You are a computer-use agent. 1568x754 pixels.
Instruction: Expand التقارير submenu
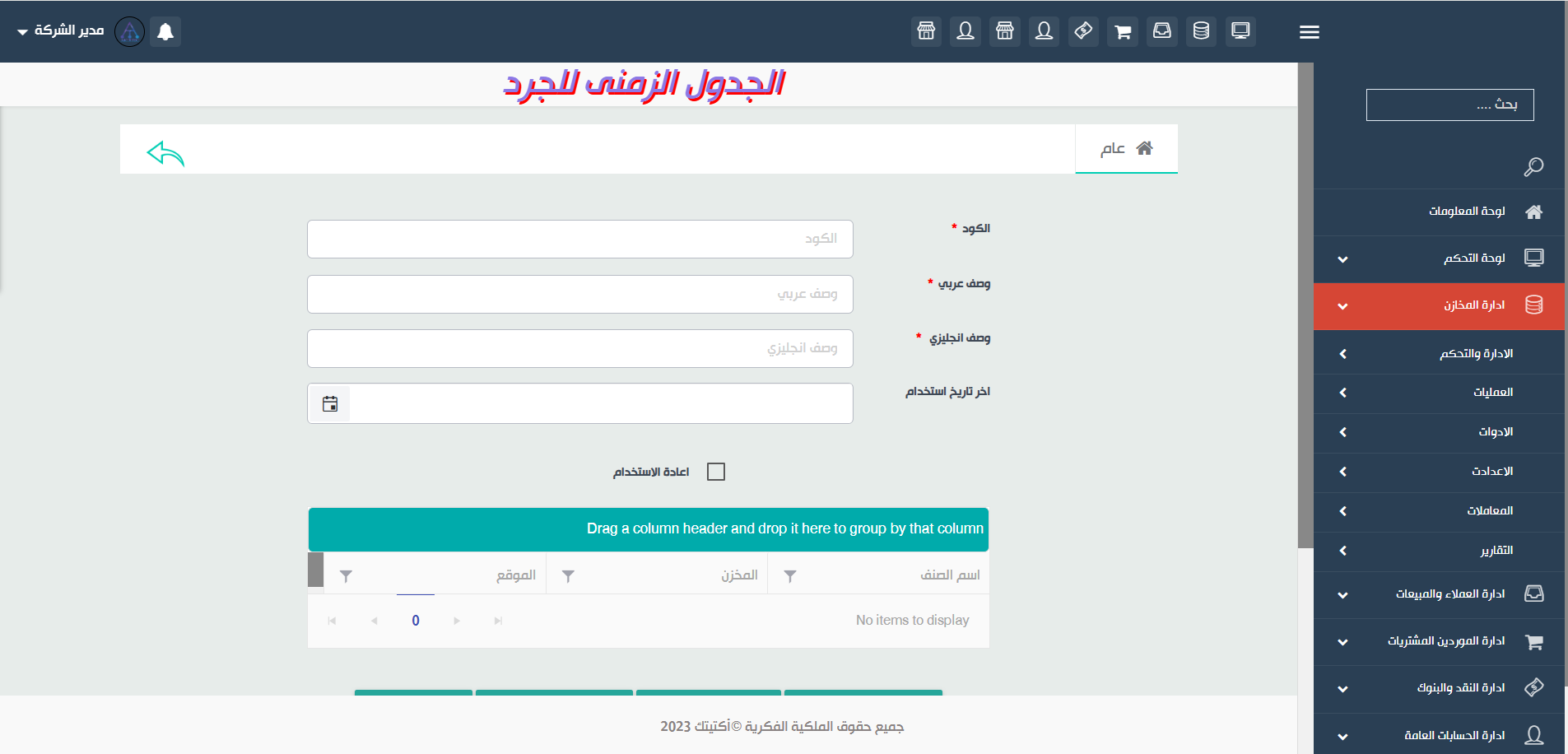click(x=1439, y=552)
